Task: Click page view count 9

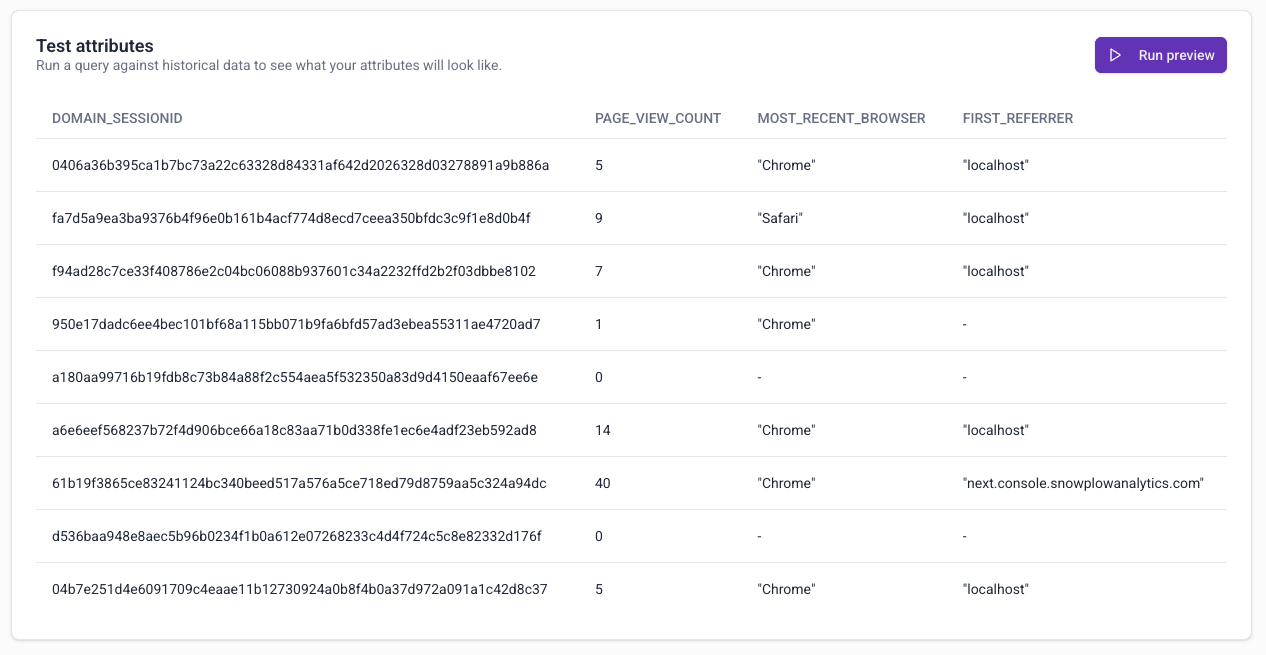Action: point(599,218)
